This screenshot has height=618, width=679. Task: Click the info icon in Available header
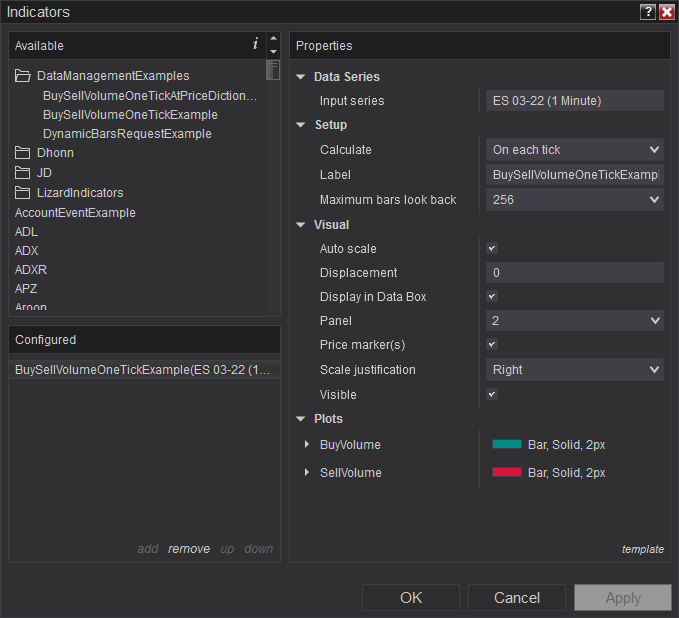tap(255, 44)
